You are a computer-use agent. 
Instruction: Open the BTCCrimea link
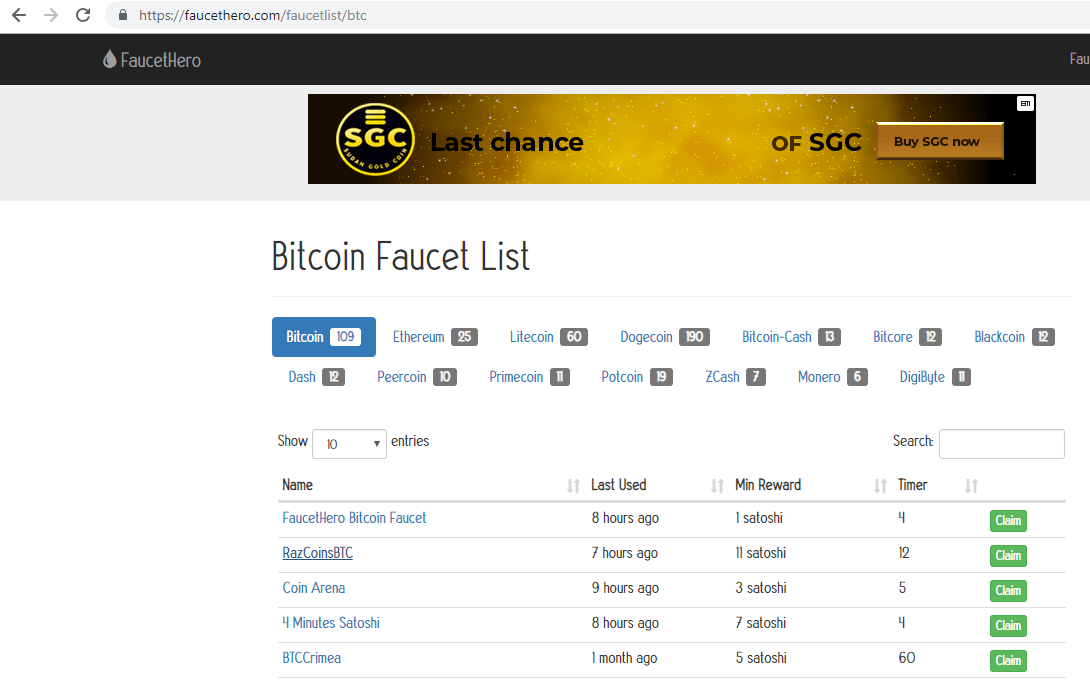click(311, 658)
